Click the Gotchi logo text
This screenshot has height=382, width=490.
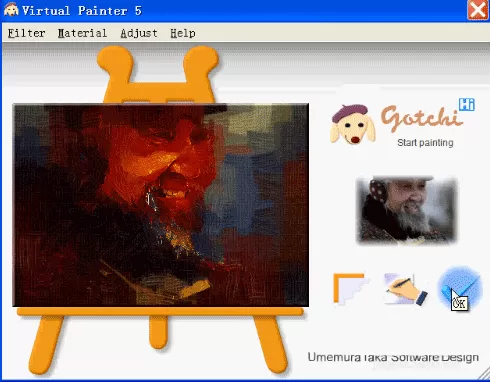pos(421,118)
